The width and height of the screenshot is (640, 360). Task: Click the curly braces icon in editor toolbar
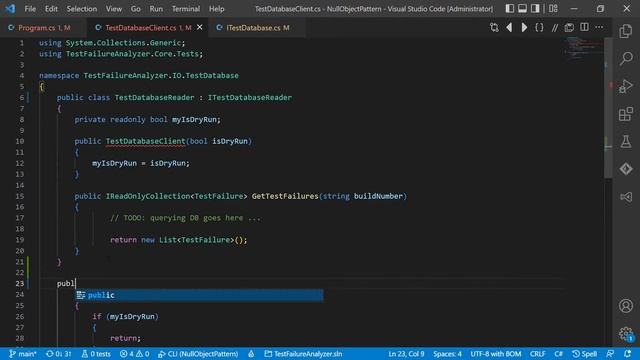coord(539,27)
